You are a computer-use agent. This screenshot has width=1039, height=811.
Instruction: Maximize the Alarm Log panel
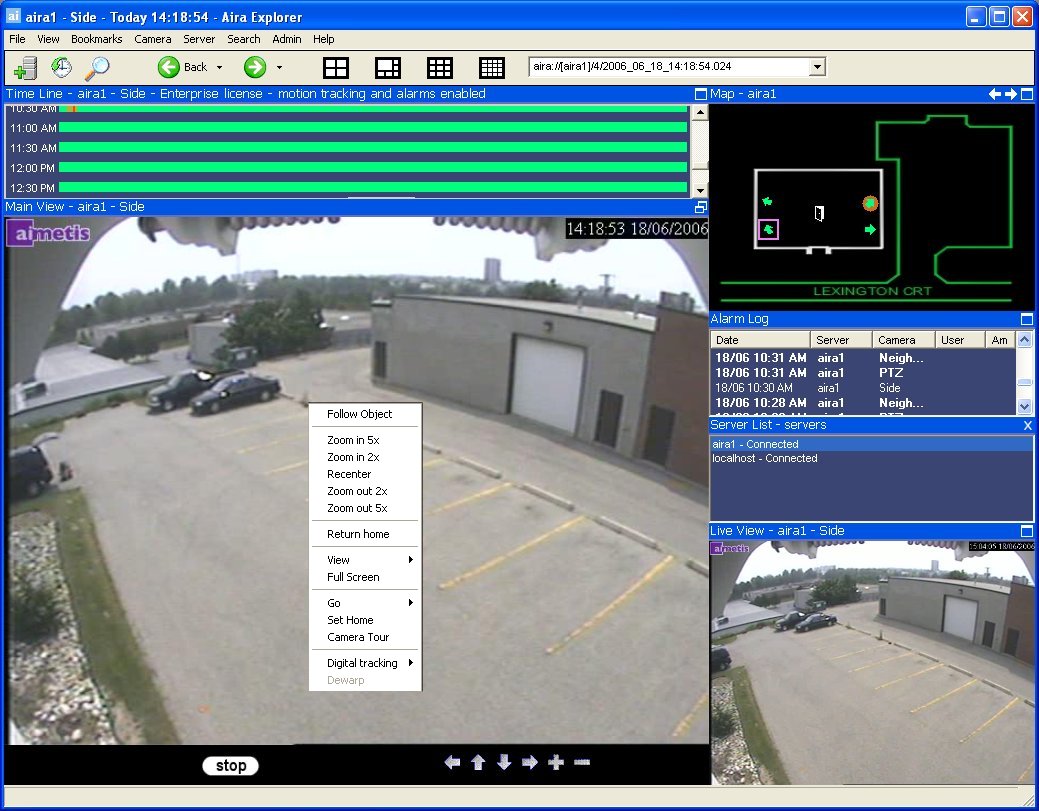coord(1027,319)
